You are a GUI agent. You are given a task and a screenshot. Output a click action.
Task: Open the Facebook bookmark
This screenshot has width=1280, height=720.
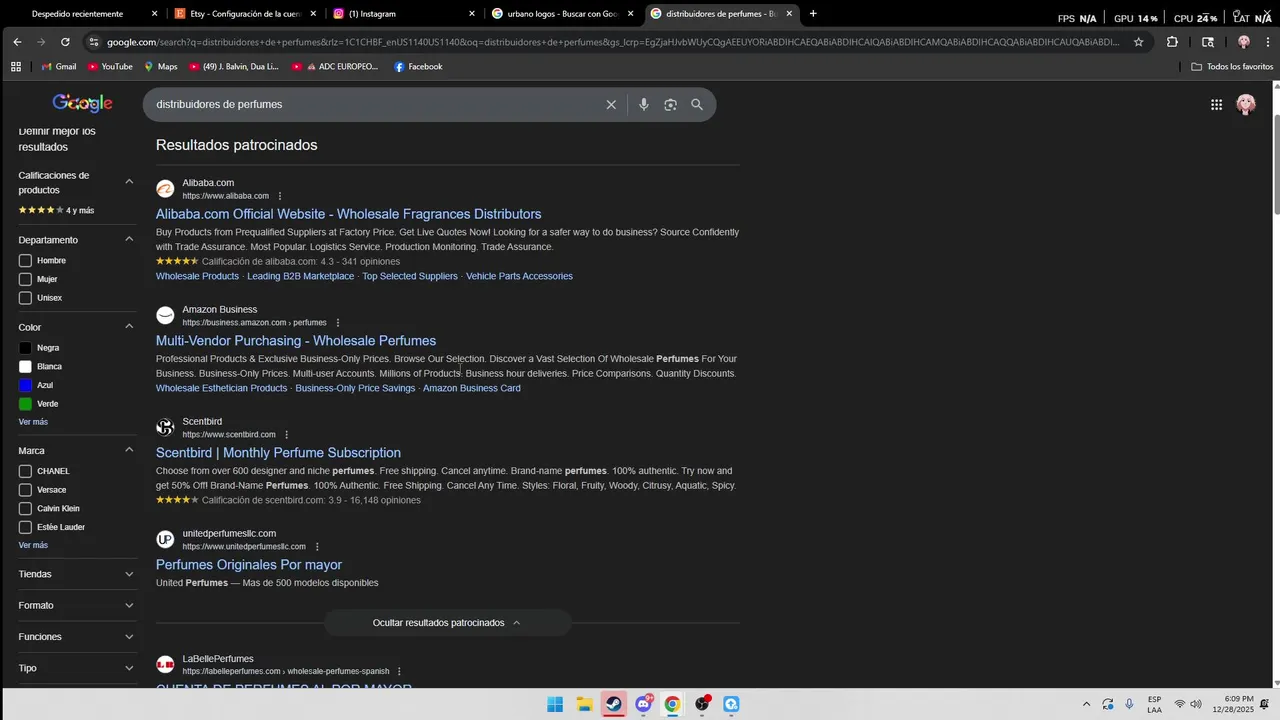point(418,67)
